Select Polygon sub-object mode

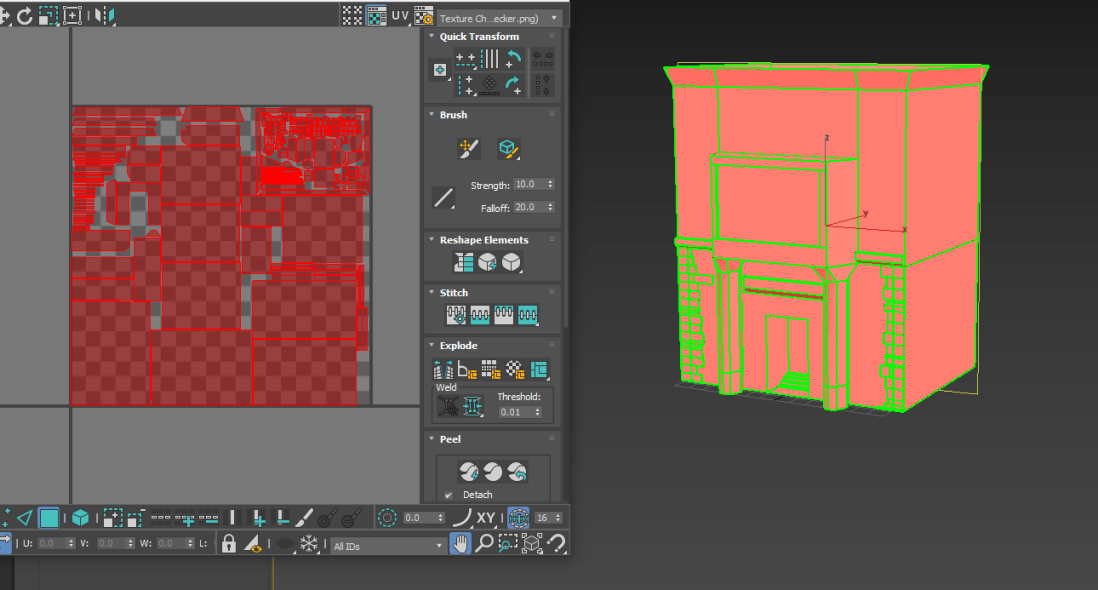(x=49, y=518)
